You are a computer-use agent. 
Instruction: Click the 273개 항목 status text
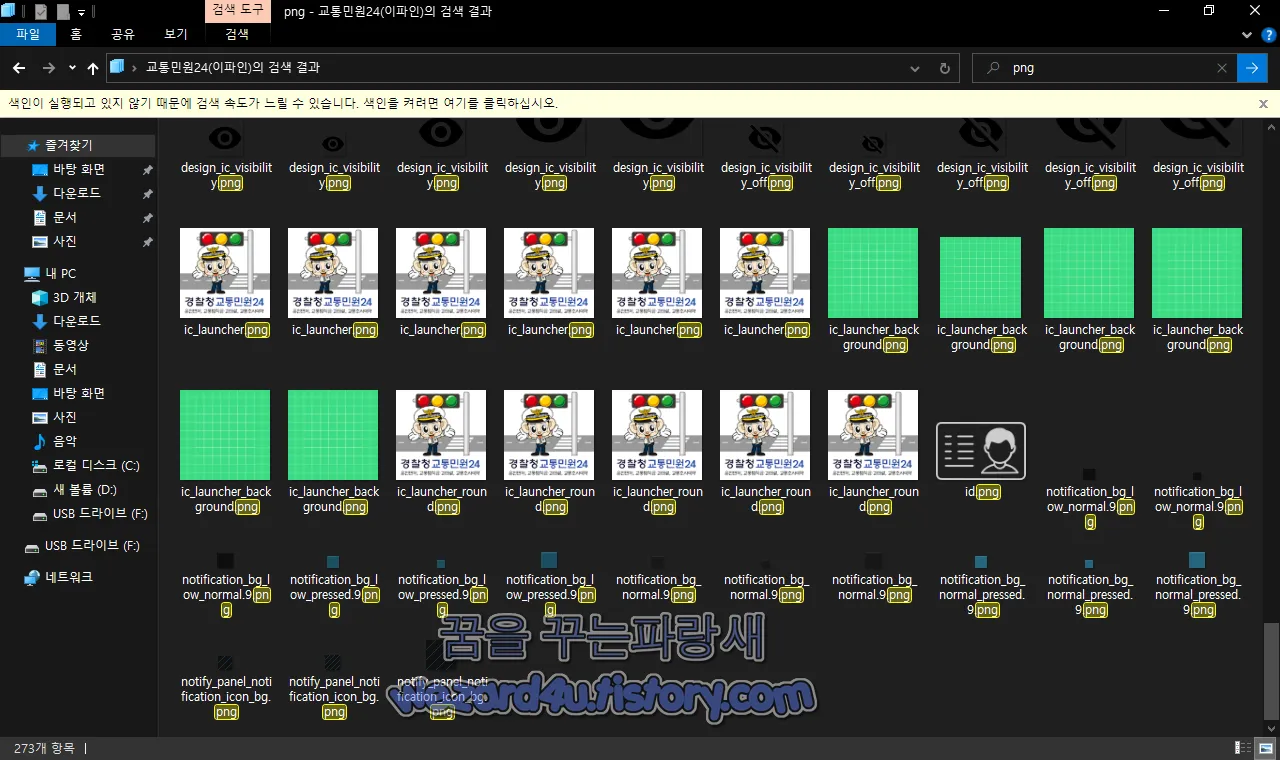43,748
